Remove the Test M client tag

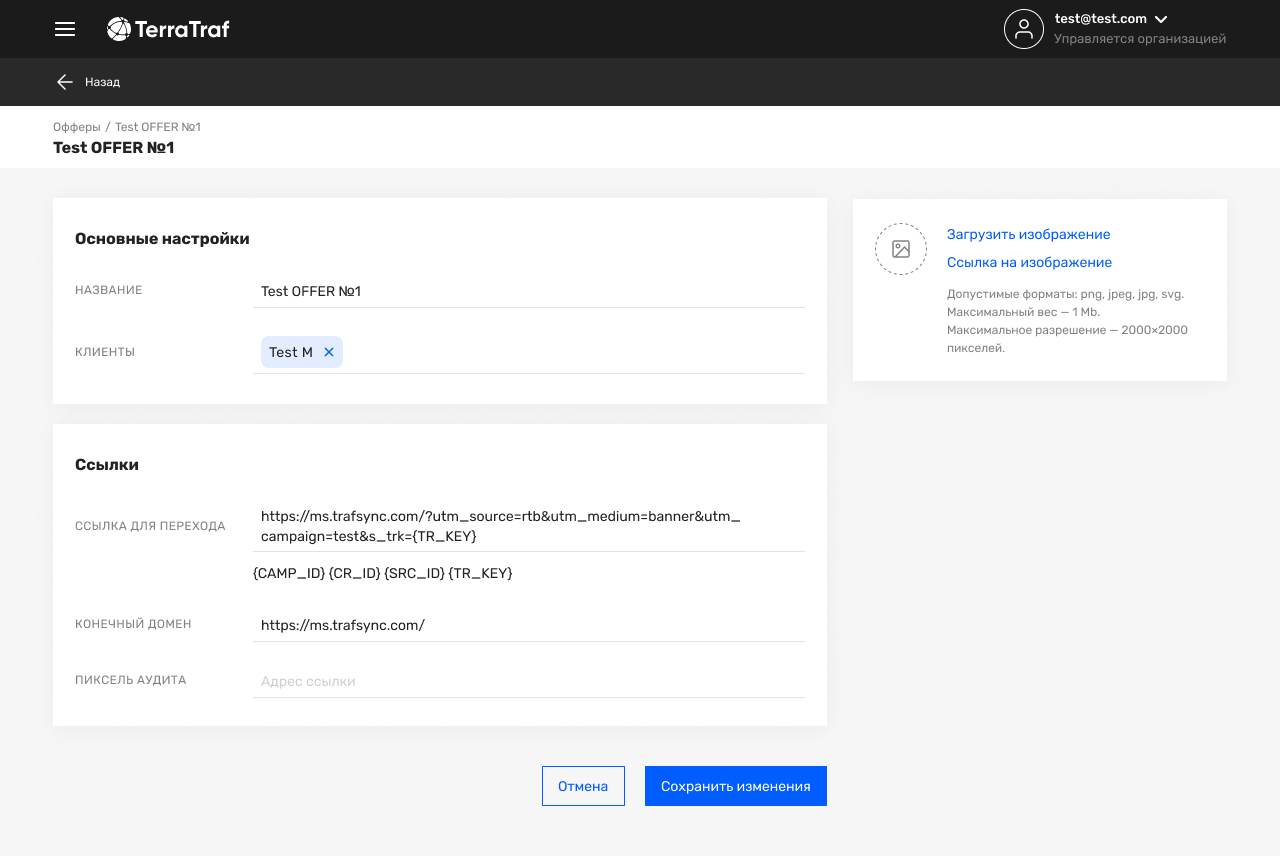coord(329,352)
